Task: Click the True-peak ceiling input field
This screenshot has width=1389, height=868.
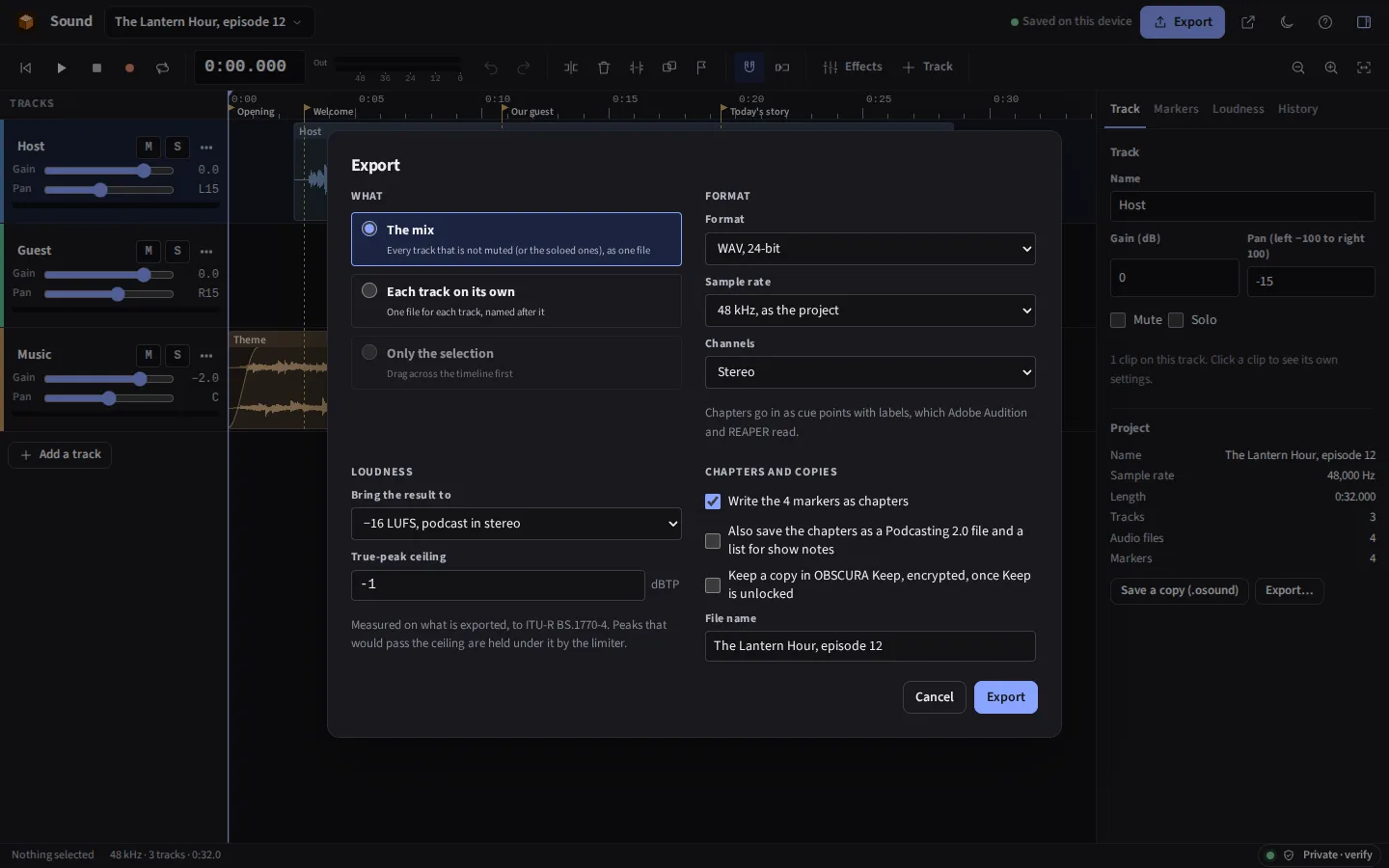Action: click(x=498, y=585)
